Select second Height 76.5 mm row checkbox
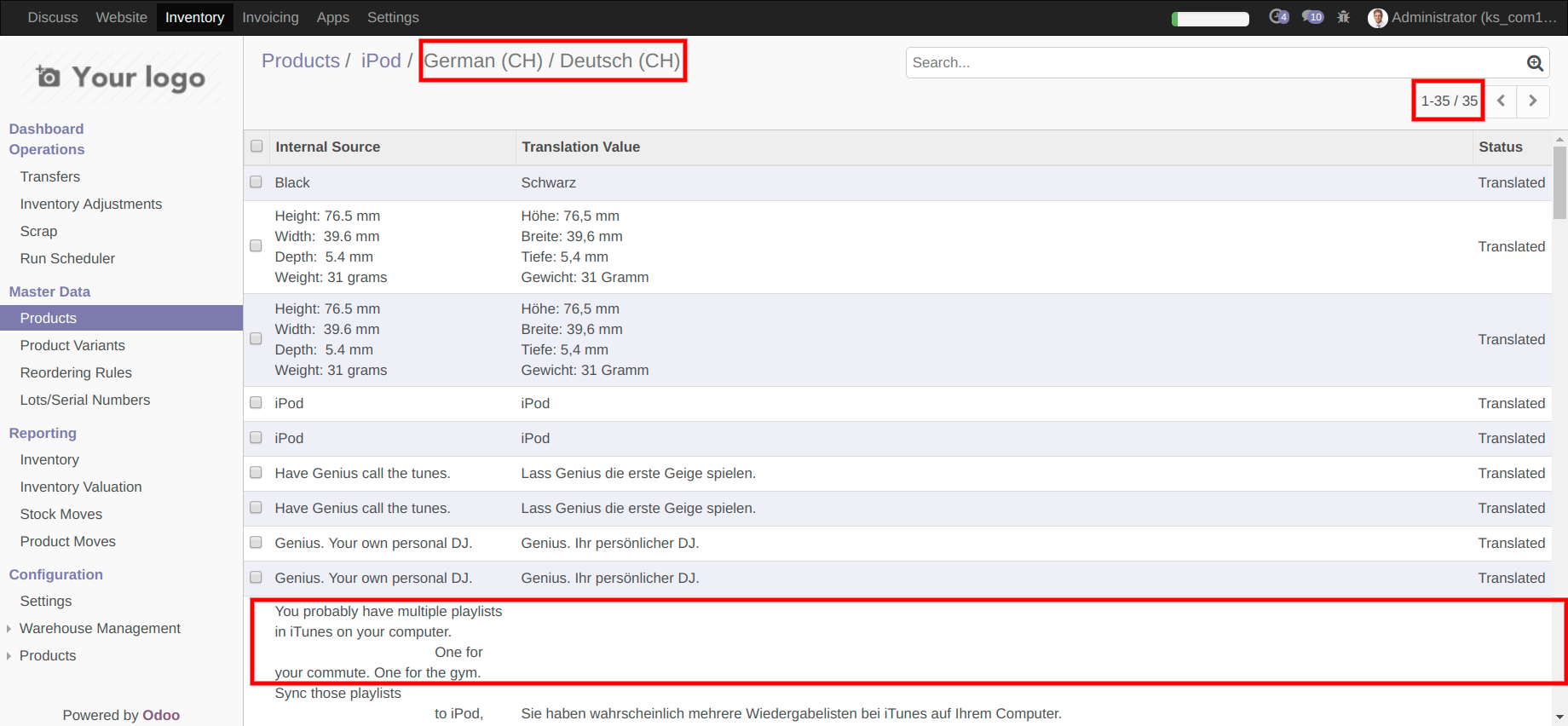The height and width of the screenshot is (726, 1568). (x=256, y=338)
